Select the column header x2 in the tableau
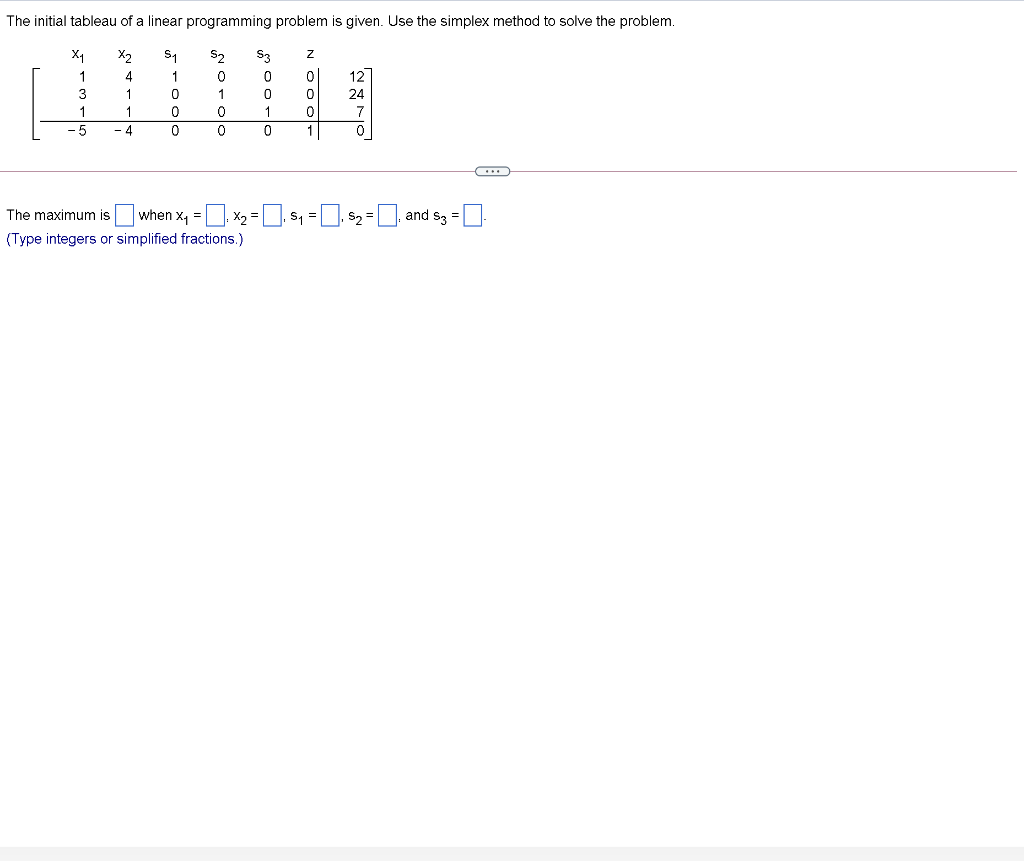This screenshot has width=1024, height=861. pos(124,53)
